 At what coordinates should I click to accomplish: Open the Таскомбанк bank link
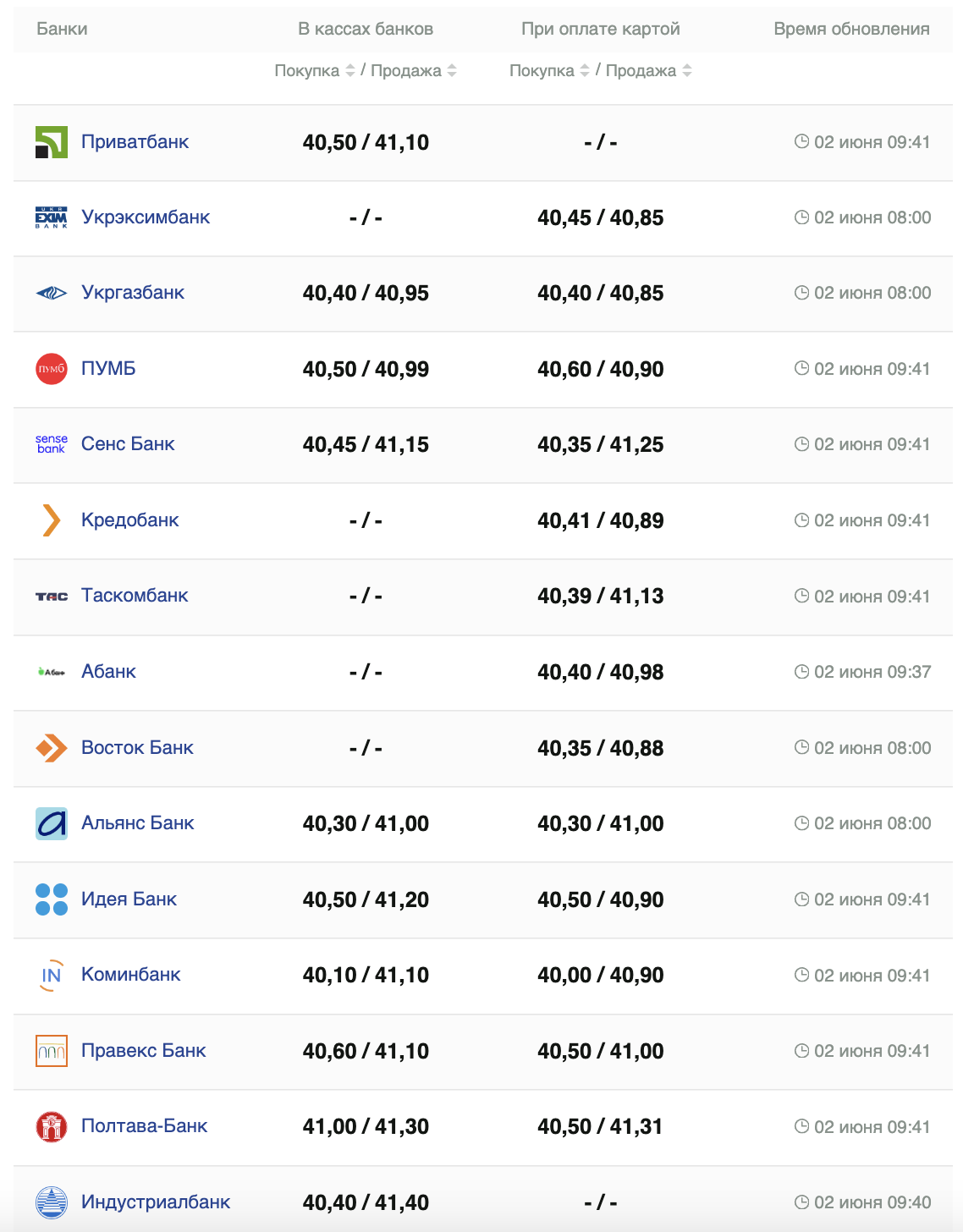(x=135, y=596)
